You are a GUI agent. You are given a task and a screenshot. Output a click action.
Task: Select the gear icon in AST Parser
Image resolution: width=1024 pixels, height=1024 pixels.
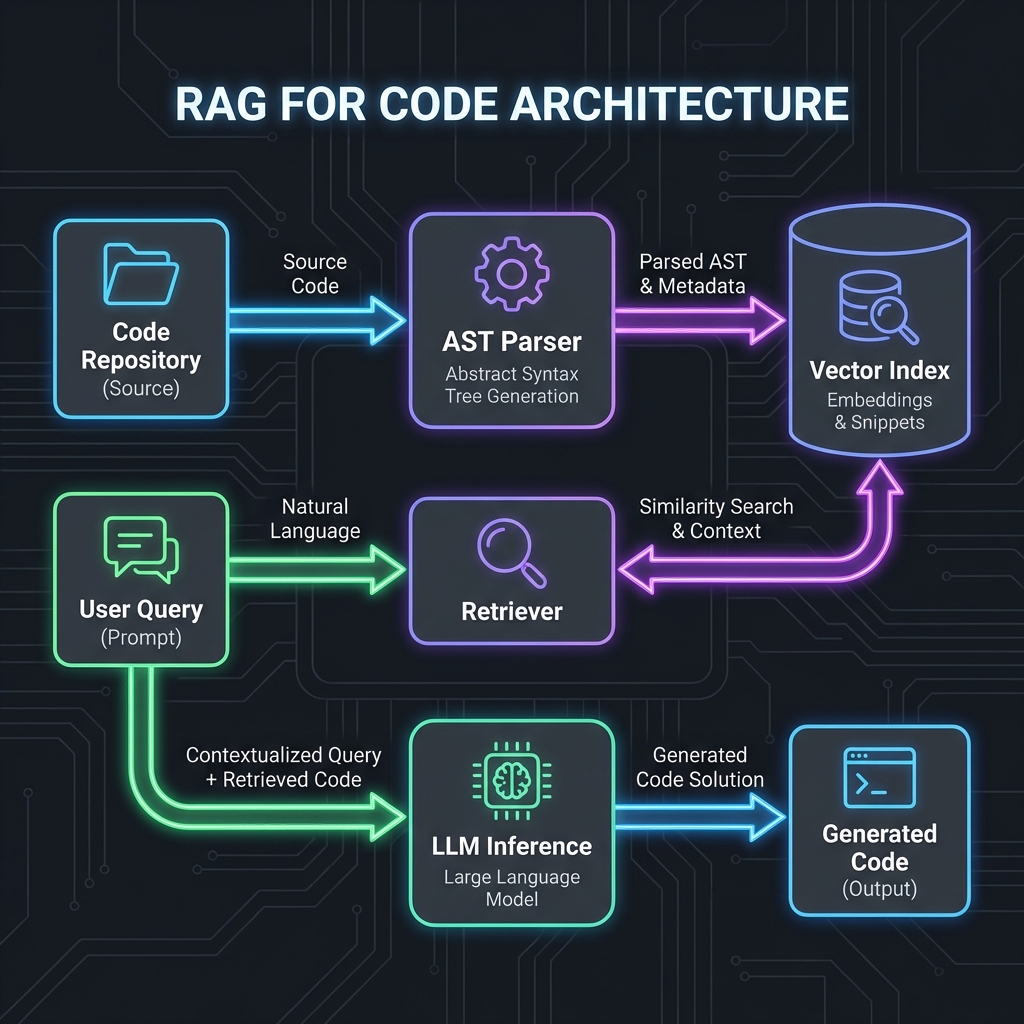click(x=511, y=275)
